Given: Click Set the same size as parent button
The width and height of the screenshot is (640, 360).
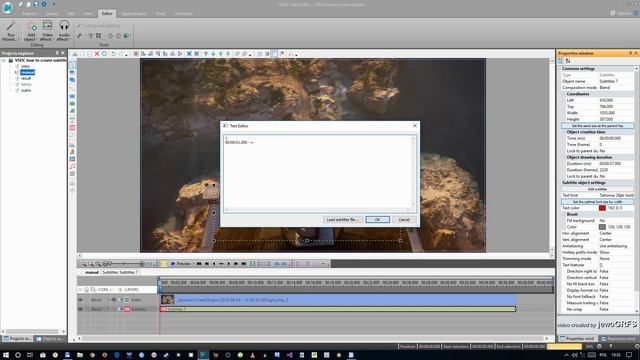Looking at the screenshot, I should (x=597, y=126).
